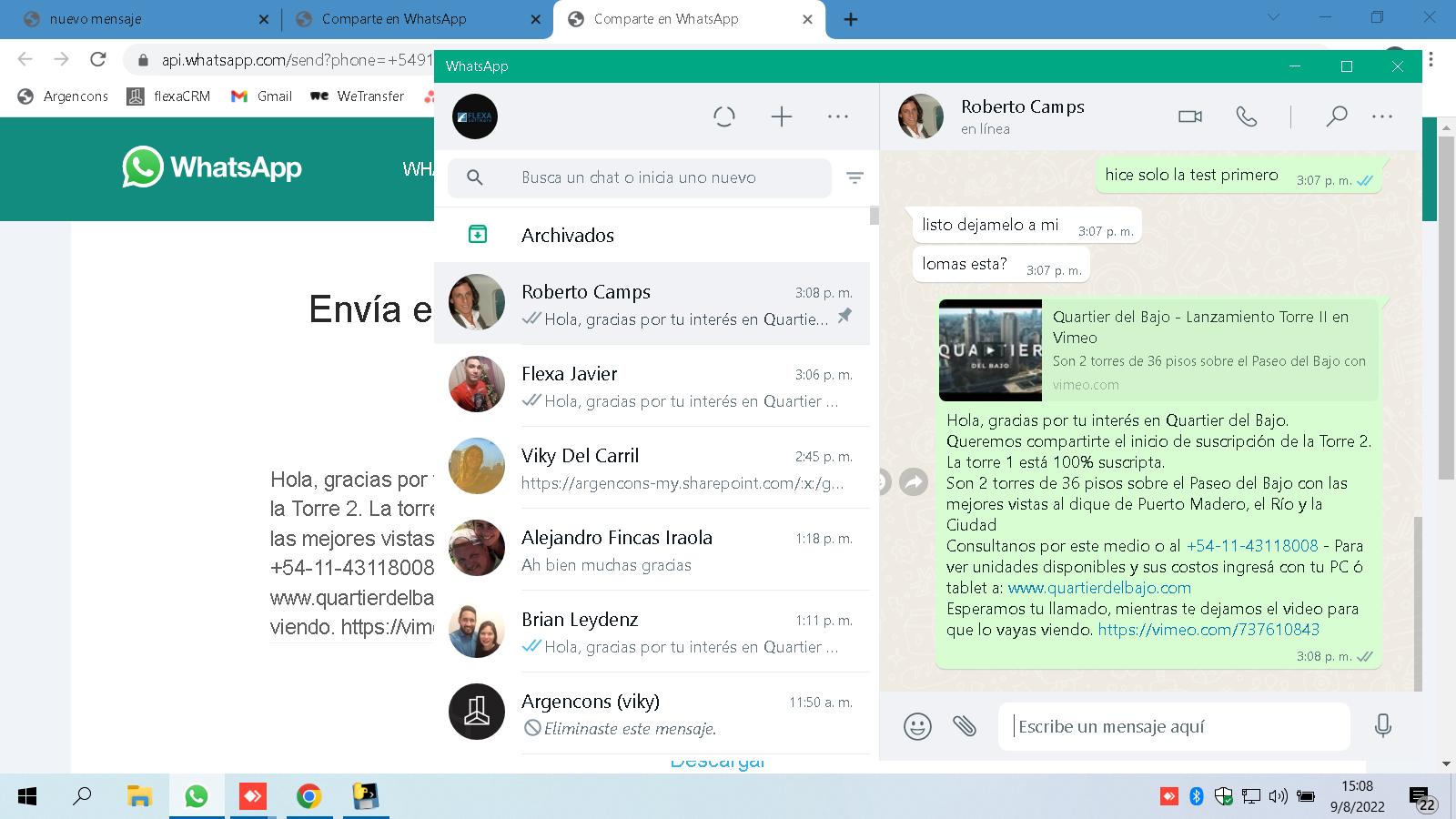Open own profile Flexa avatar
The image size is (1456, 819).
click(x=475, y=116)
